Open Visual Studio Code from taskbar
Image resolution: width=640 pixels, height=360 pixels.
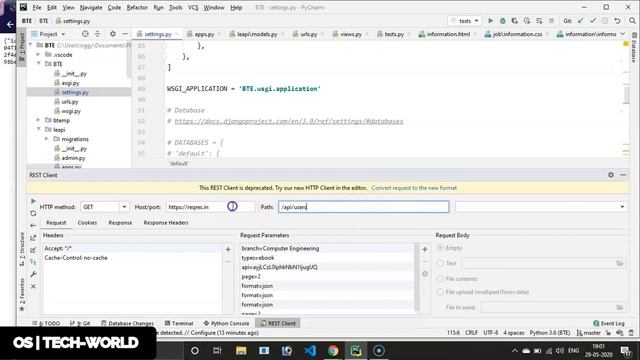(310, 351)
